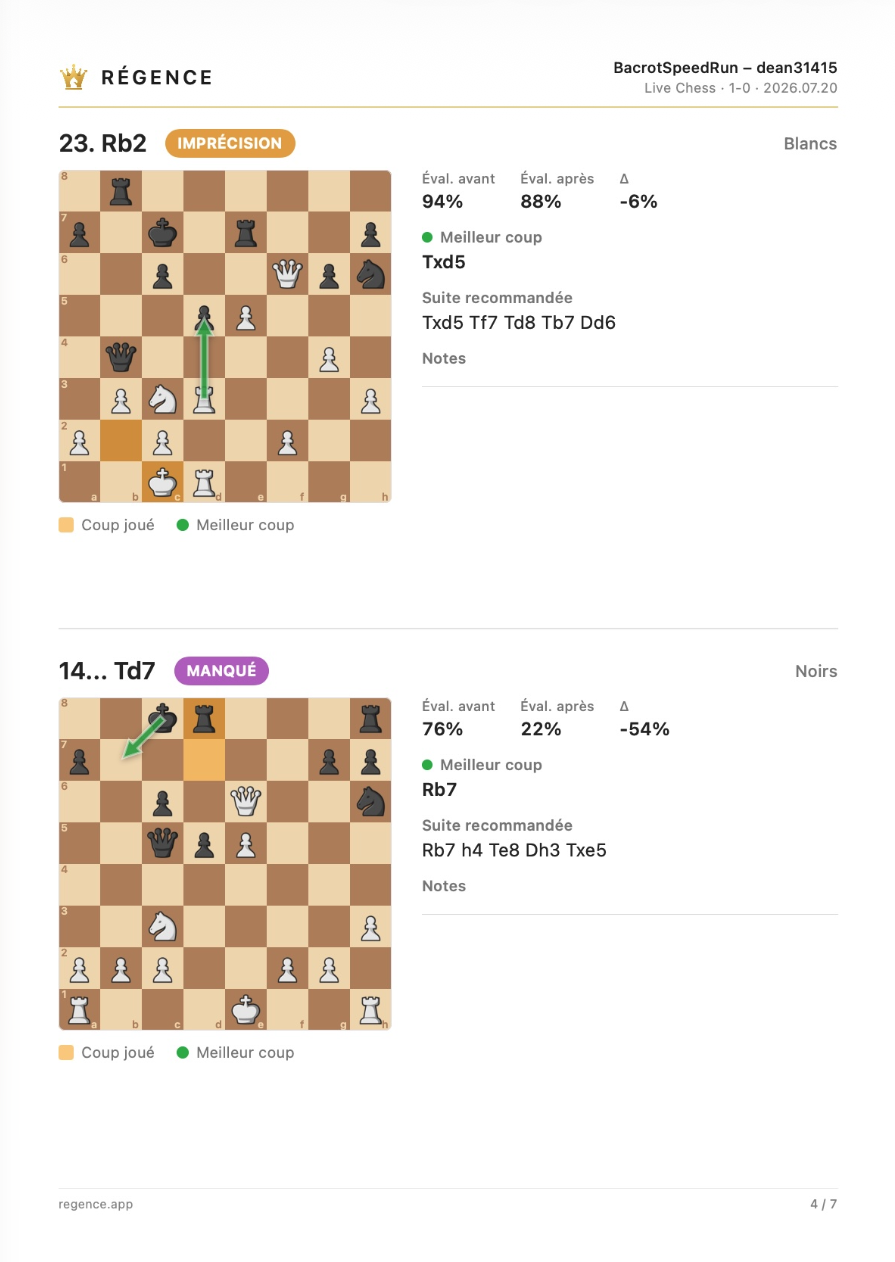Screen dimensions: 895x1262
Task: Click the highlighted d7 square on bottom board
Action: (204, 760)
